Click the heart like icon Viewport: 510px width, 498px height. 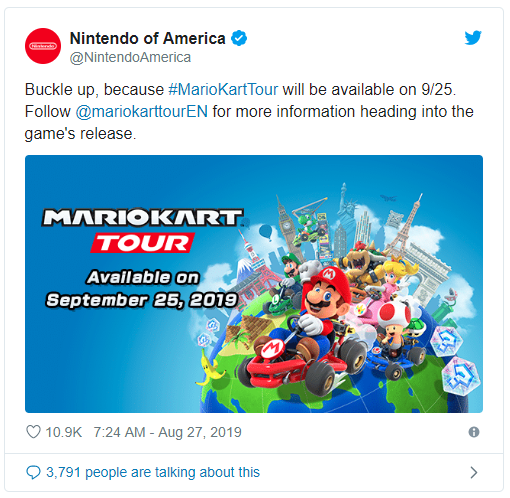[33, 432]
